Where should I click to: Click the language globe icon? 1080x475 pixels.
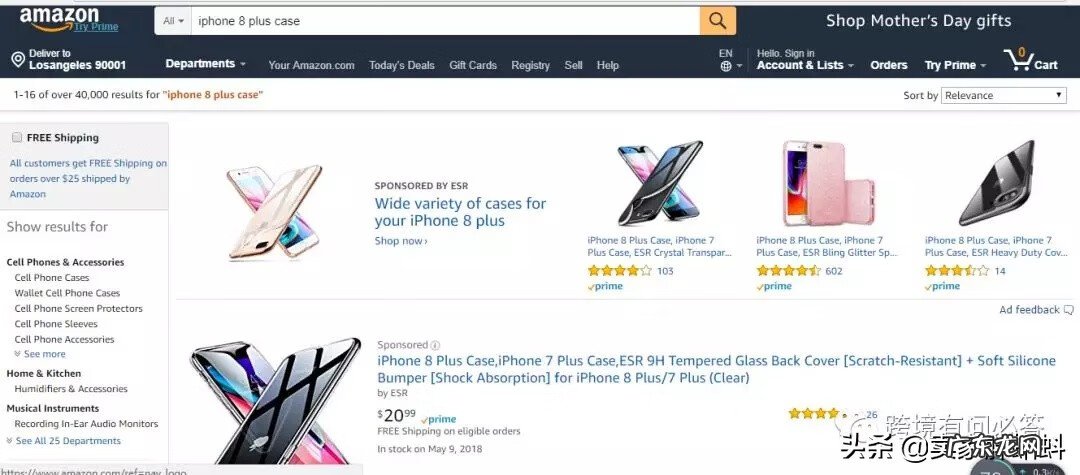pyautogui.click(x=726, y=66)
